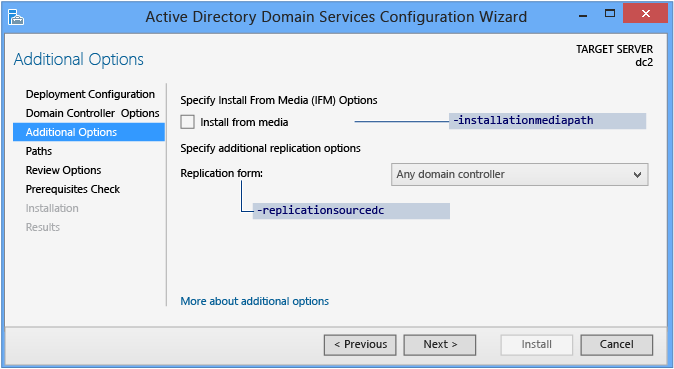This screenshot has height=369, width=674.
Task: Click the greyed-out Installation step
Action: click(x=52, y=208)
